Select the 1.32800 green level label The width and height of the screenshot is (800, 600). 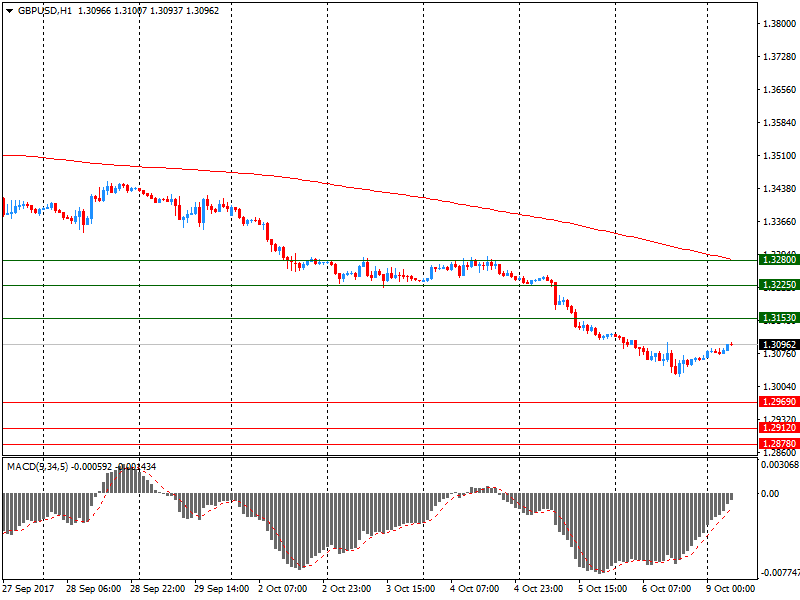point(779,260)
